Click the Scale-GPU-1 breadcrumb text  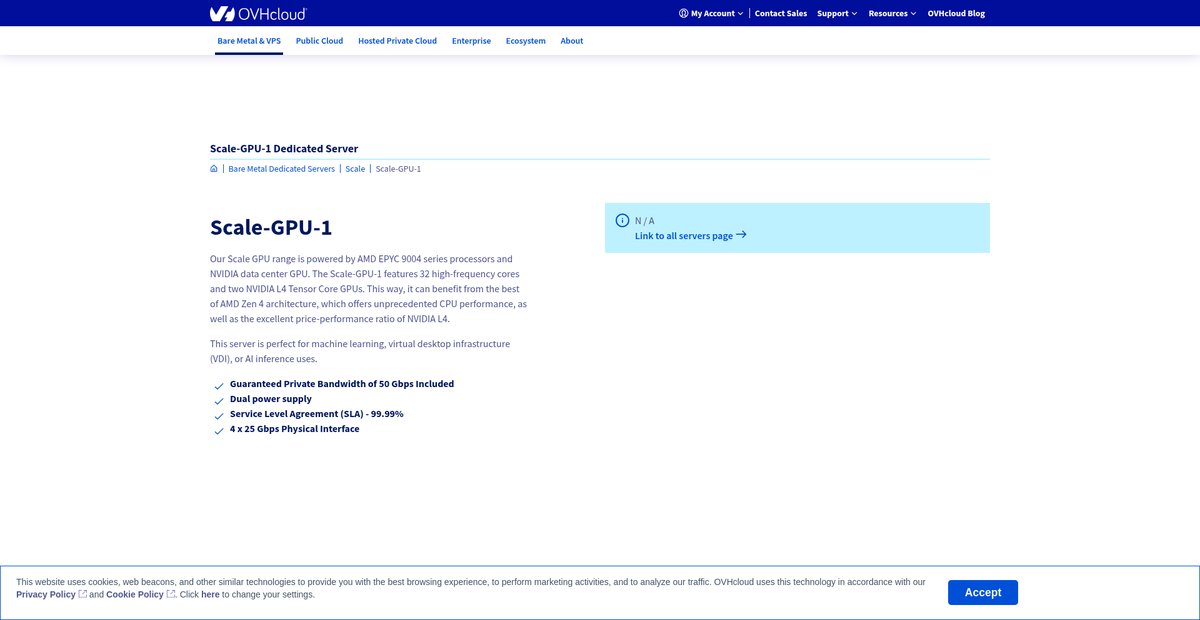[x=398, y=169]
